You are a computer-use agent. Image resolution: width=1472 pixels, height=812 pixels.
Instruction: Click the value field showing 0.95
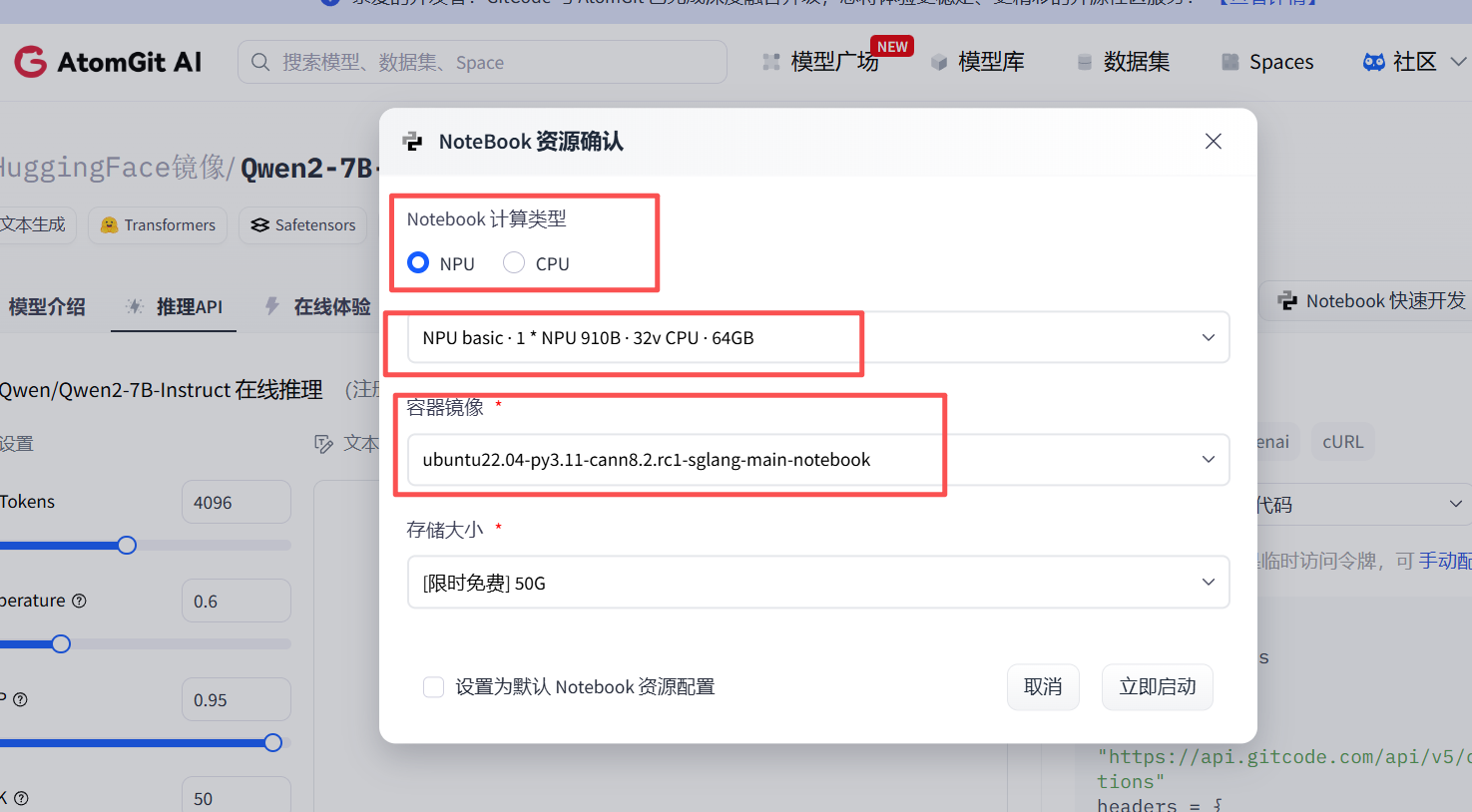[237, 700]
